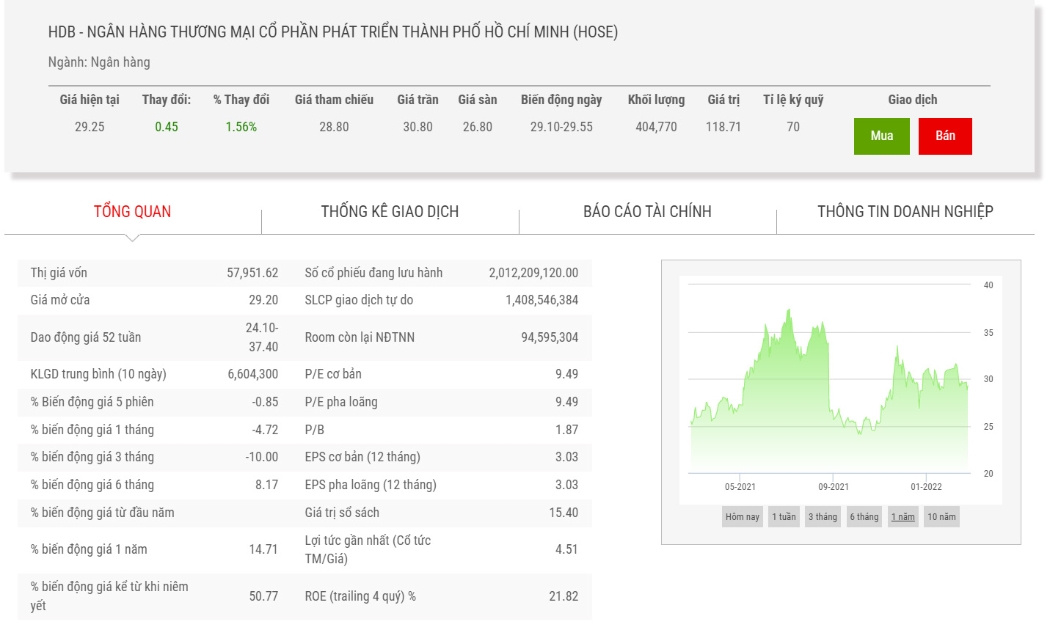Click percent change value 1.56%
The height and width of the screenshot is (630, 1050).
pos(241,127)
